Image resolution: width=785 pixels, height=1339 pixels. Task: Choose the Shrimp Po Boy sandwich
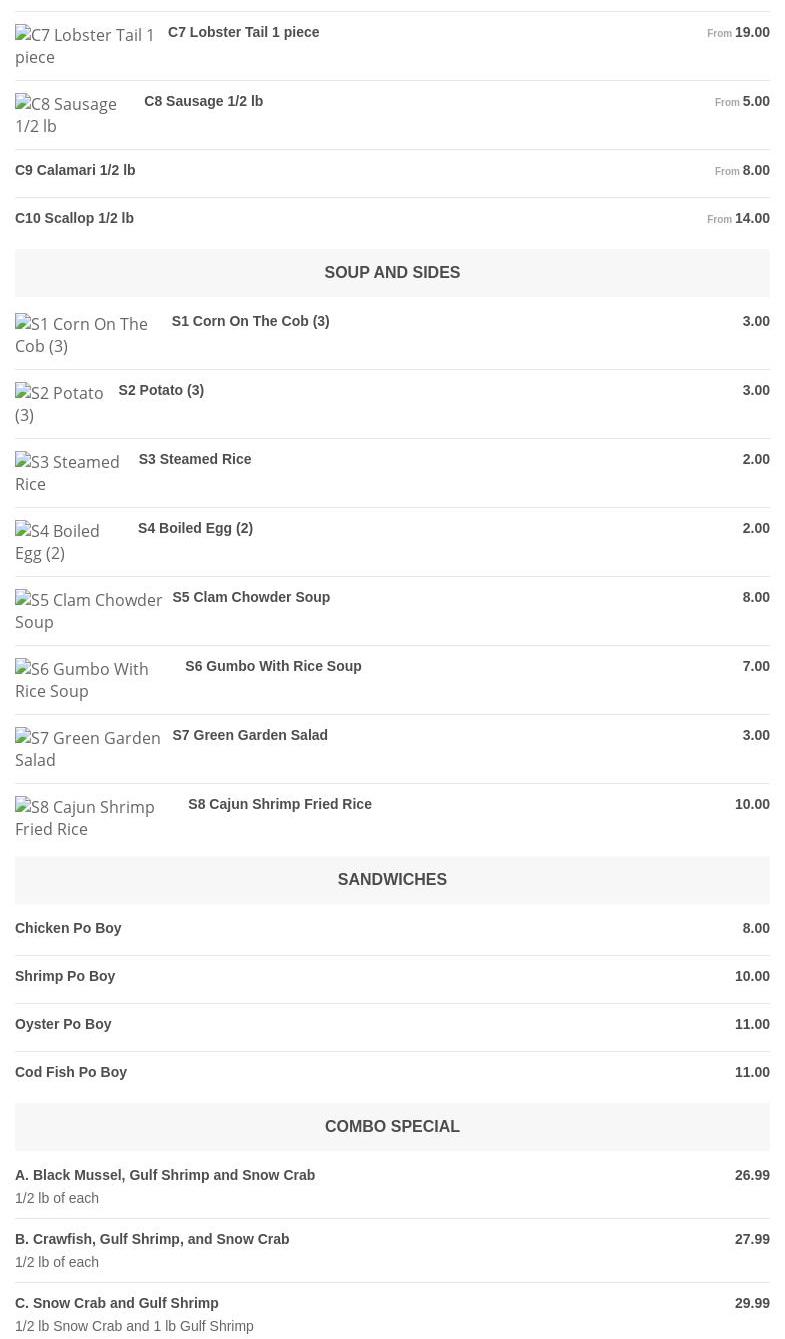[65, 976]
